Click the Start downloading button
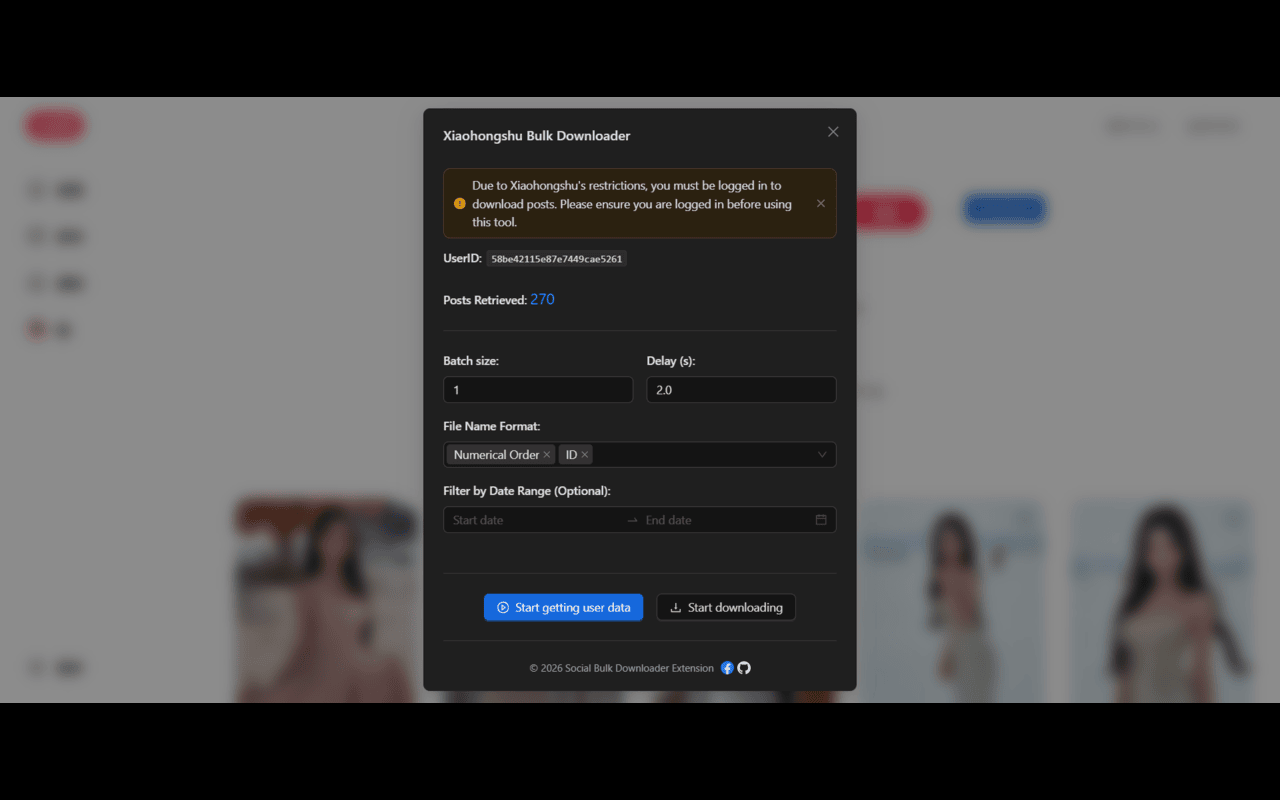 tap(725, 607)
